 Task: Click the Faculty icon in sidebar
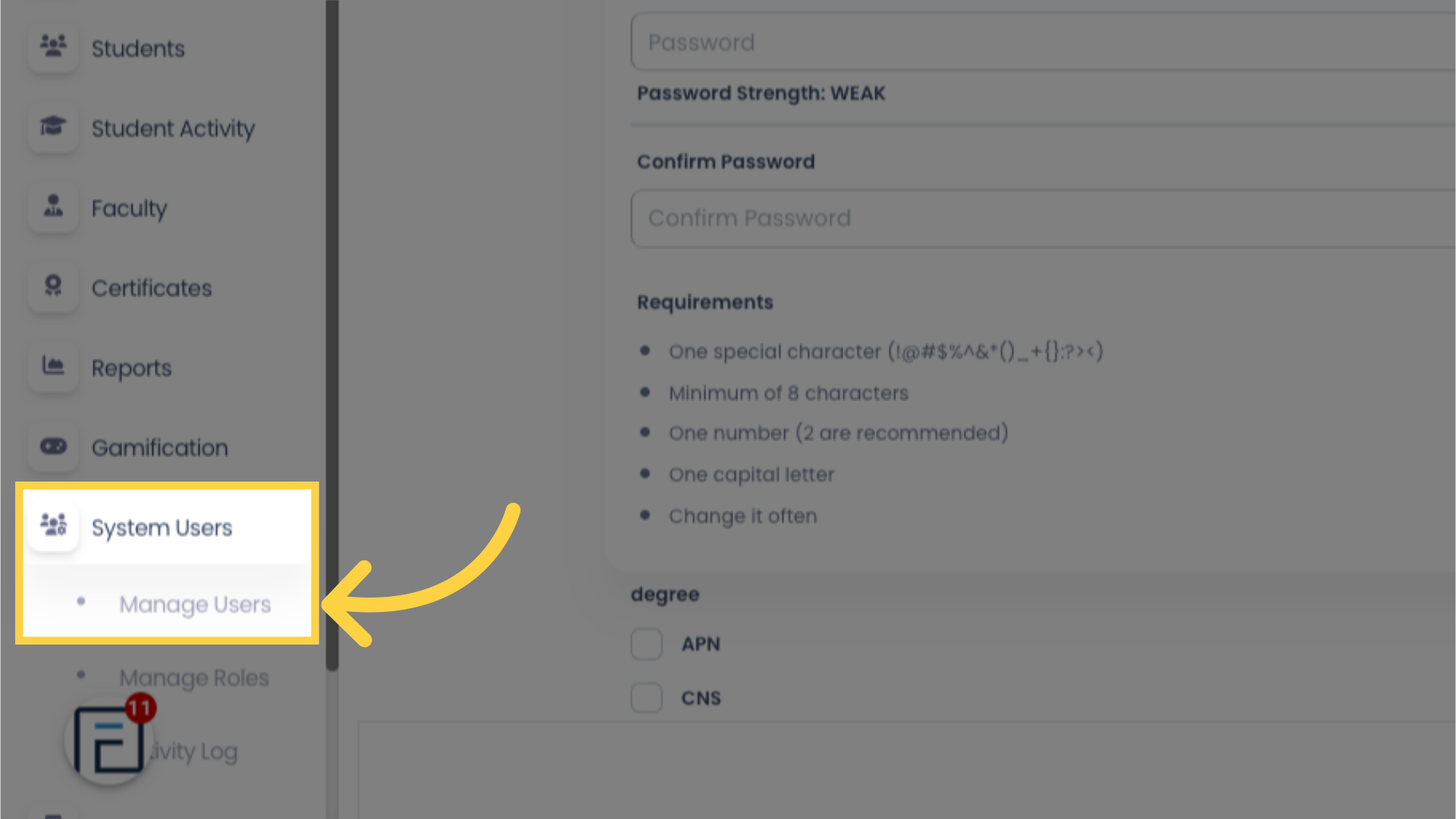[52, 207]
